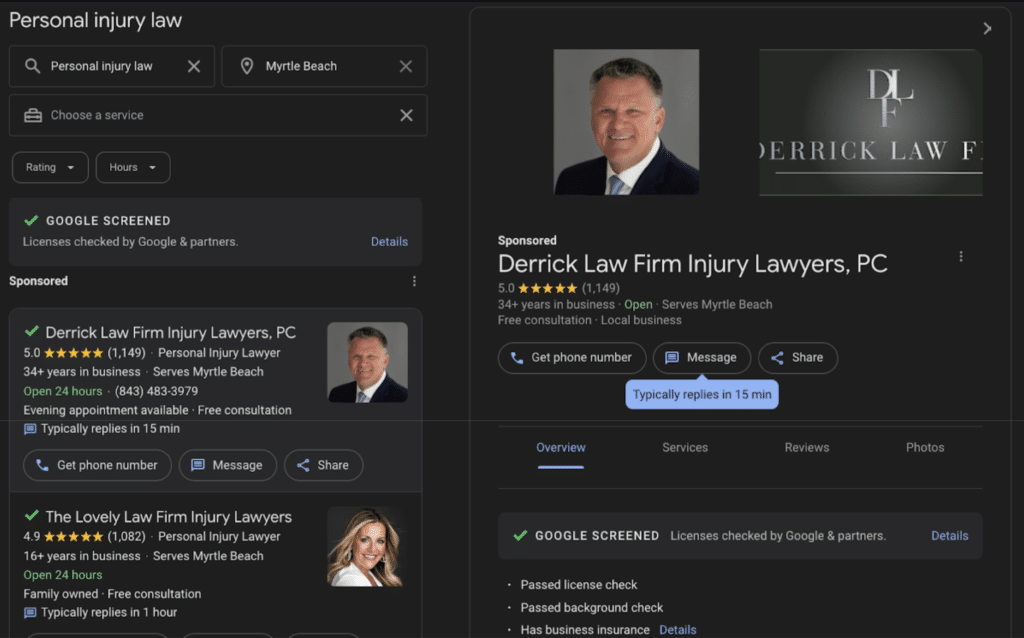Click the Passed license check item

[579, 585]
